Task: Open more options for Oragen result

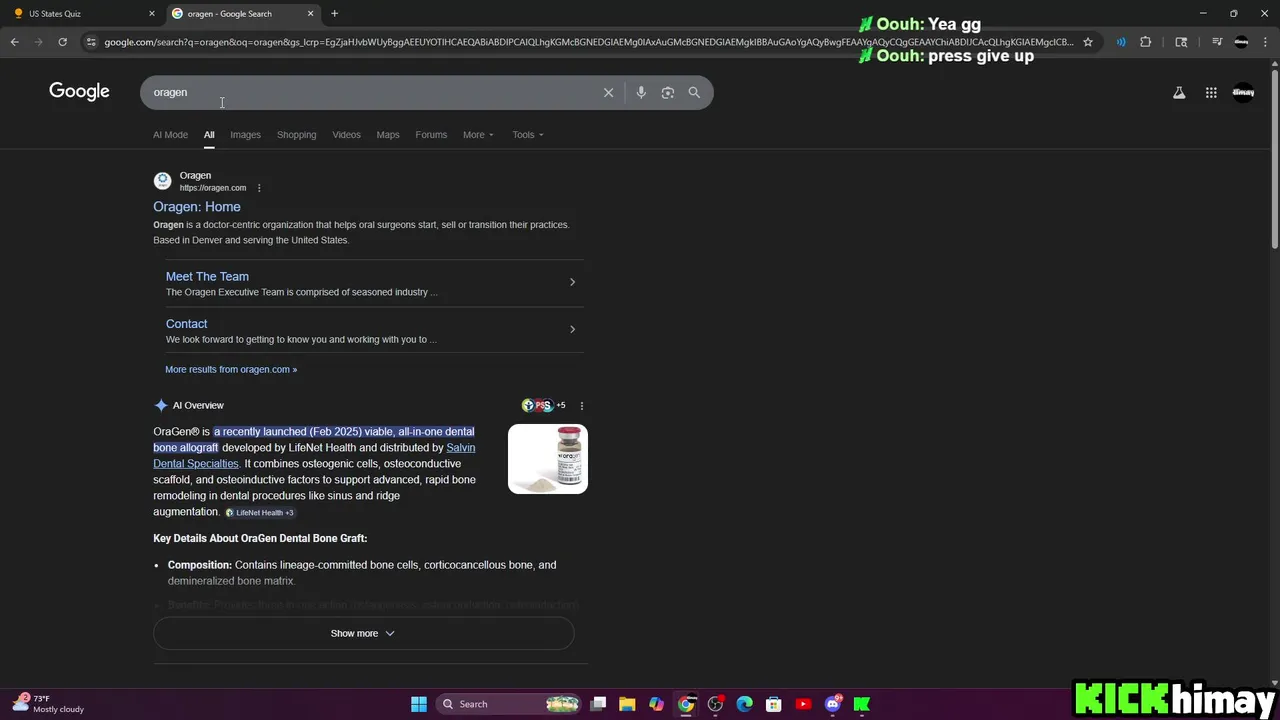Action: (259, 188)
